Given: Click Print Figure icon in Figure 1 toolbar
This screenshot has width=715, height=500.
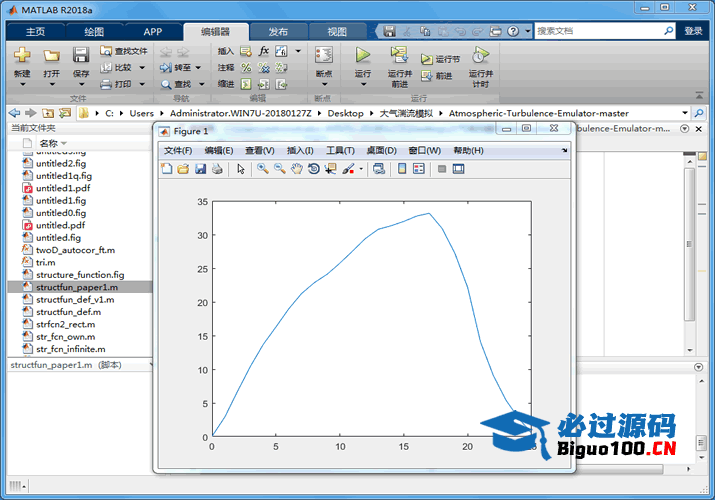Looking at the screenshot, I should coord(217,169).
